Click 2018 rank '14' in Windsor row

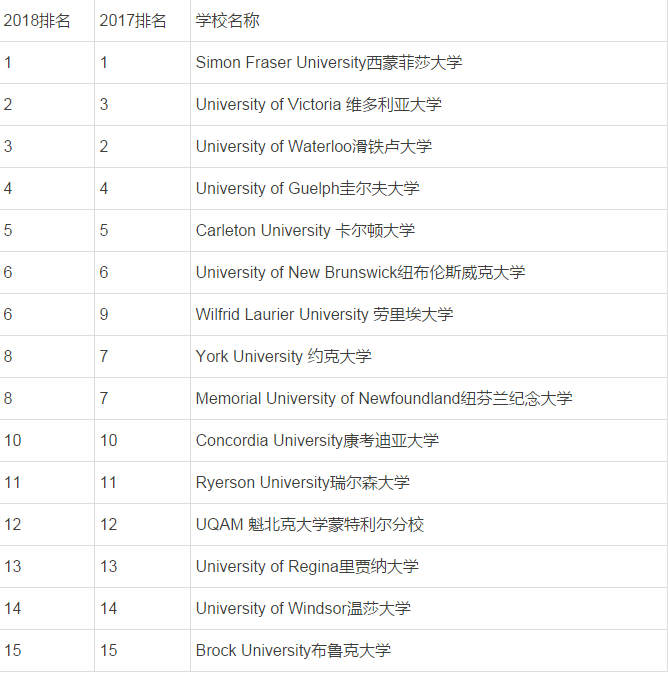point(12,609)
